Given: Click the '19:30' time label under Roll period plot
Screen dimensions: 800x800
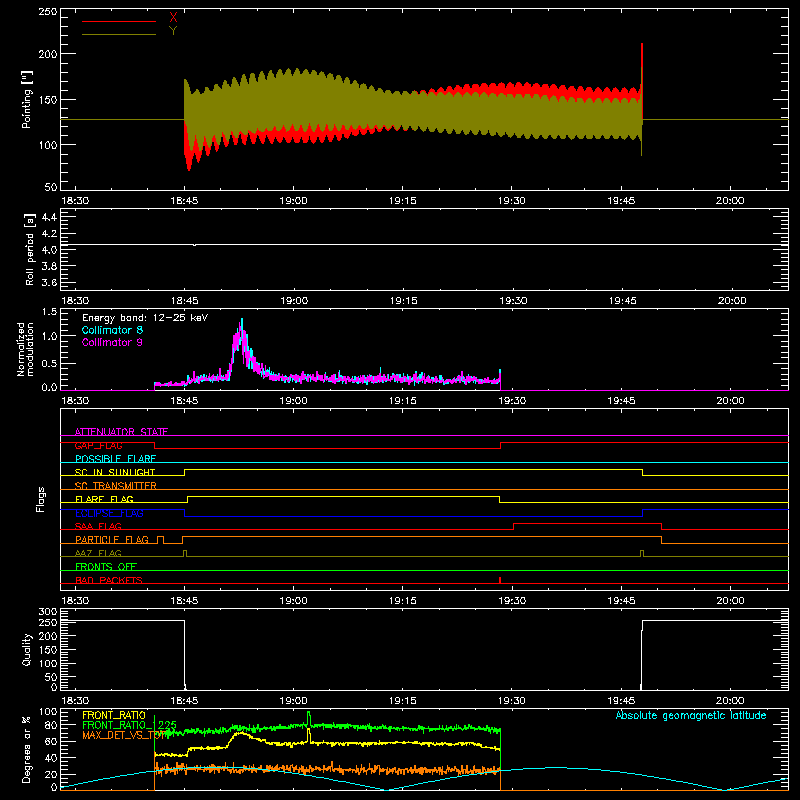Looking at the screenshot, I should [513, 301].
